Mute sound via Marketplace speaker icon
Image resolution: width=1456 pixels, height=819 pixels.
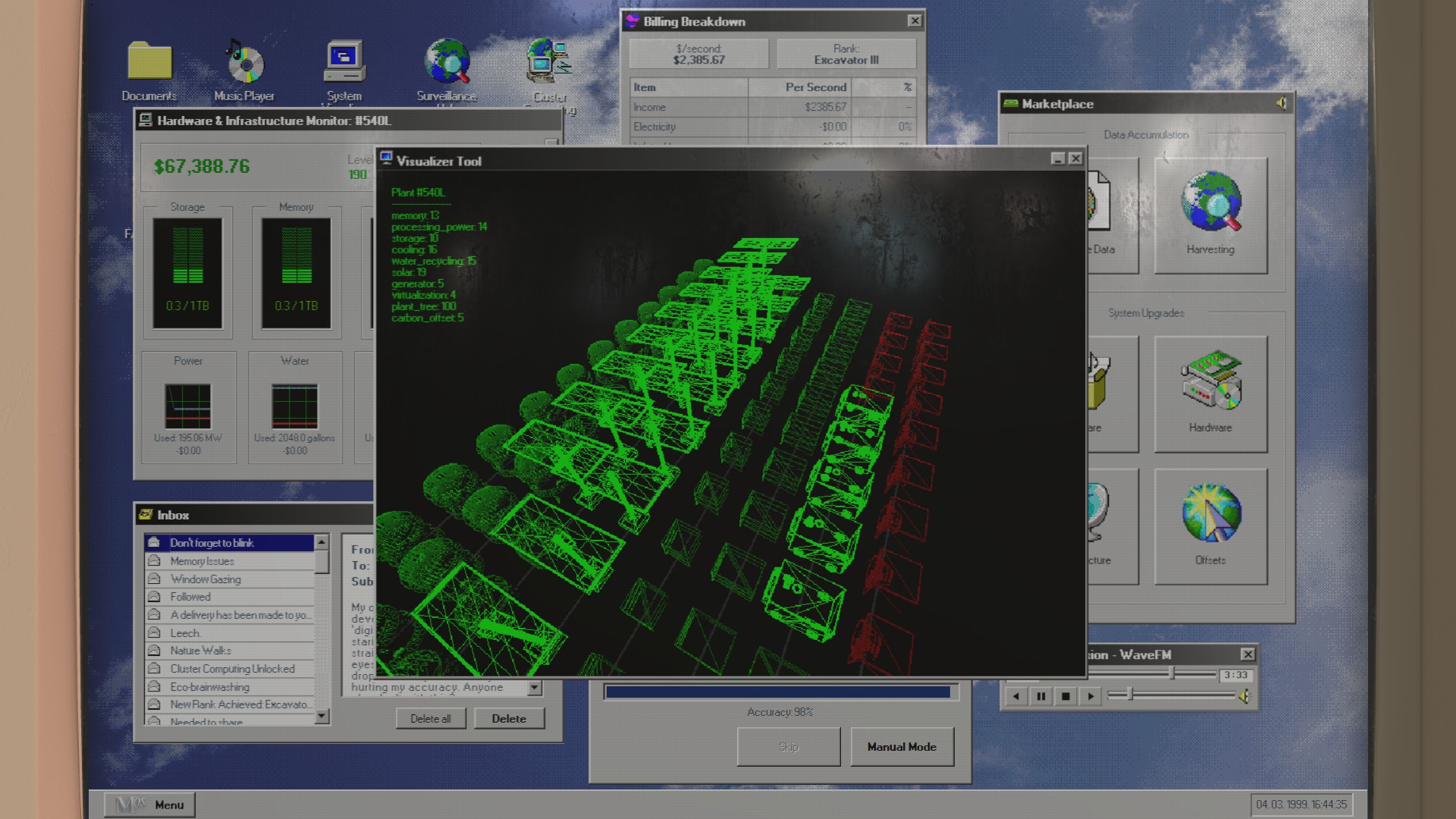[1281, 104]
